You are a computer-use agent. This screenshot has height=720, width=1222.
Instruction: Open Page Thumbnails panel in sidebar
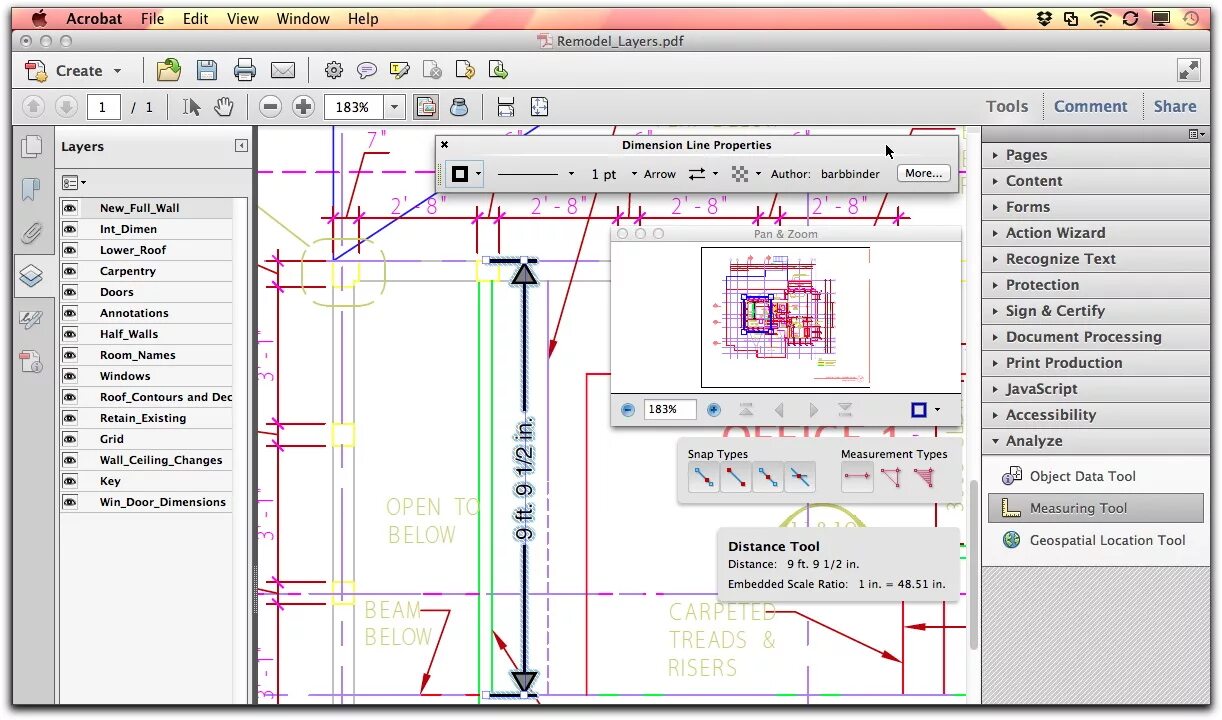click(x=32, y=146)
